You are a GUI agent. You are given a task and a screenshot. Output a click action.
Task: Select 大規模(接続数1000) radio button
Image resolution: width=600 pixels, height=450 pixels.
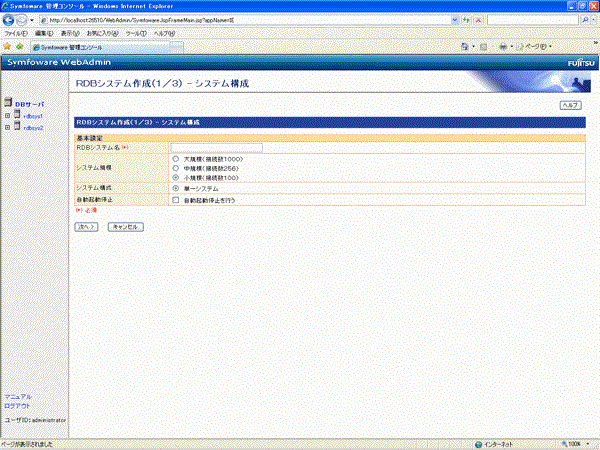point(176,158)
